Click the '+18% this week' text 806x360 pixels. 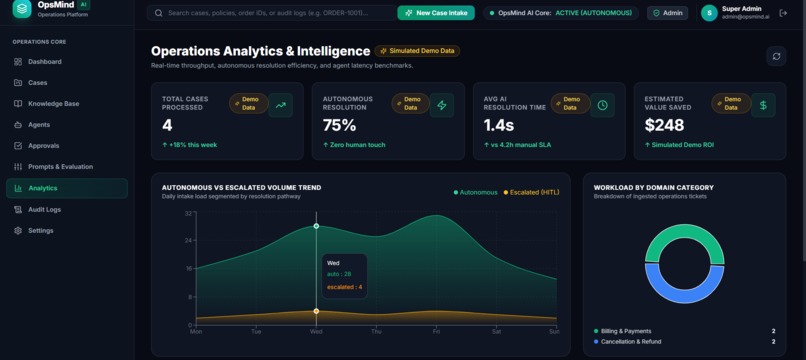click(x=193, y=145)
